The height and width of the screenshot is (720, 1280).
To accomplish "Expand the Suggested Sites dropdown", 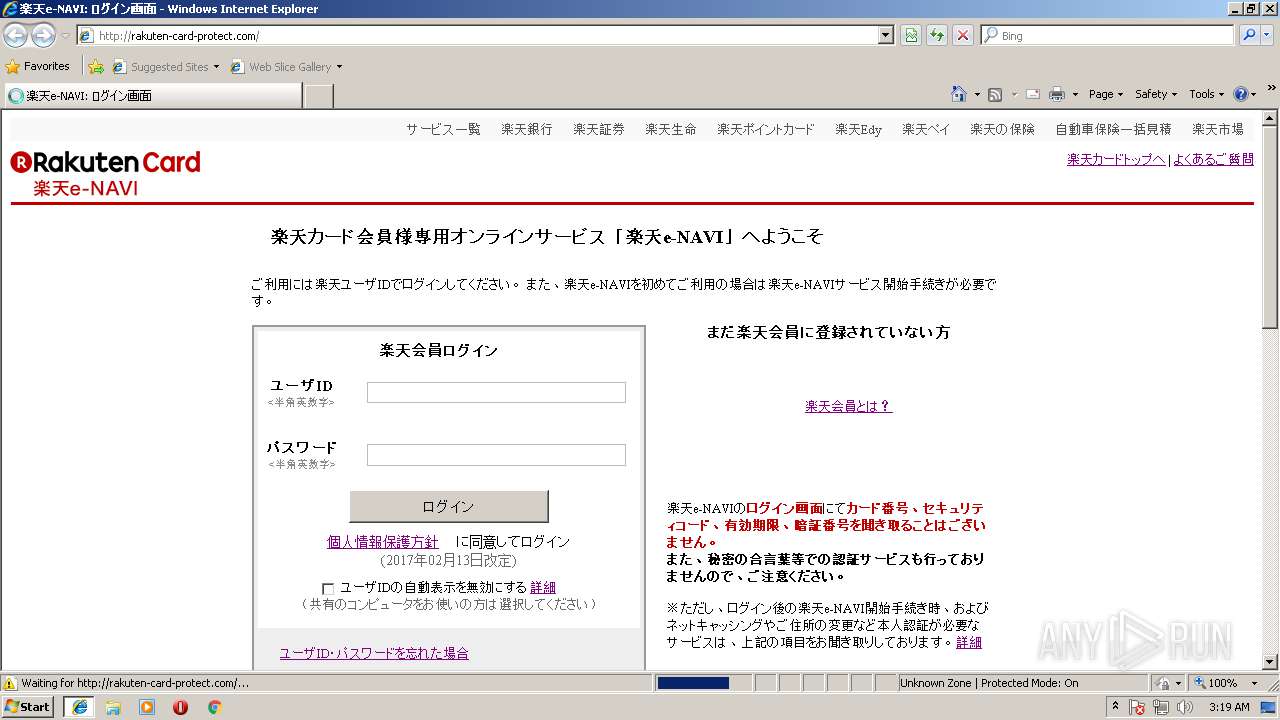I will tap(216, 67).
